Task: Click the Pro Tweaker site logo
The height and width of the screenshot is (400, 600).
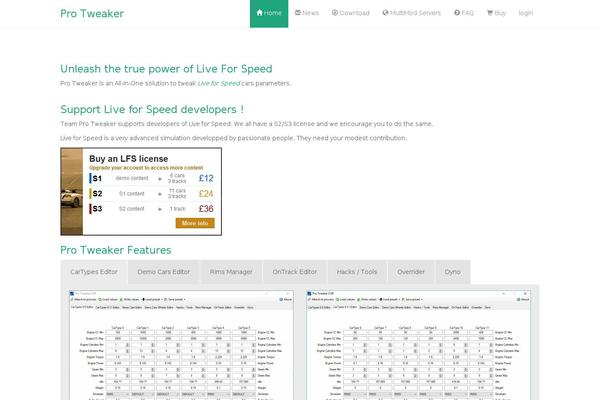Action: (x=92, y=13)
